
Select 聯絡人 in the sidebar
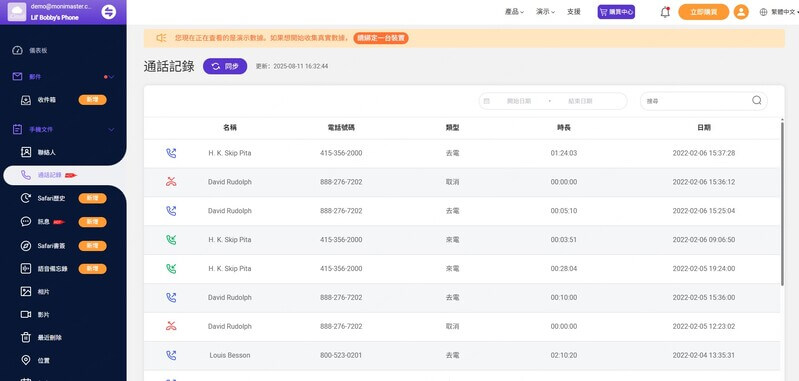point(46,152)
